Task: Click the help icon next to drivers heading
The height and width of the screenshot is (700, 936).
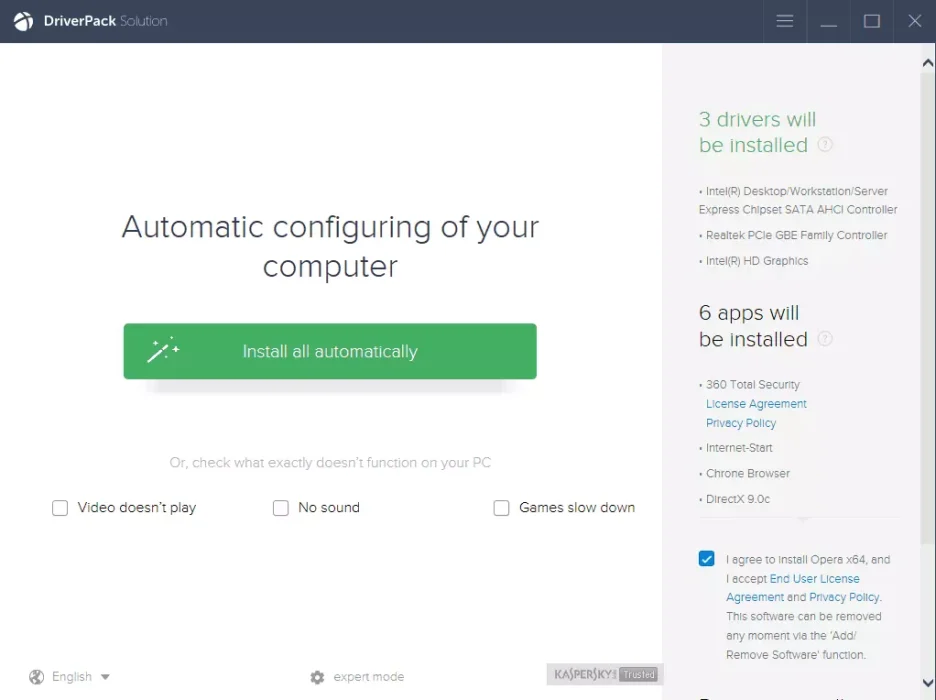Action: pos(824,144)
